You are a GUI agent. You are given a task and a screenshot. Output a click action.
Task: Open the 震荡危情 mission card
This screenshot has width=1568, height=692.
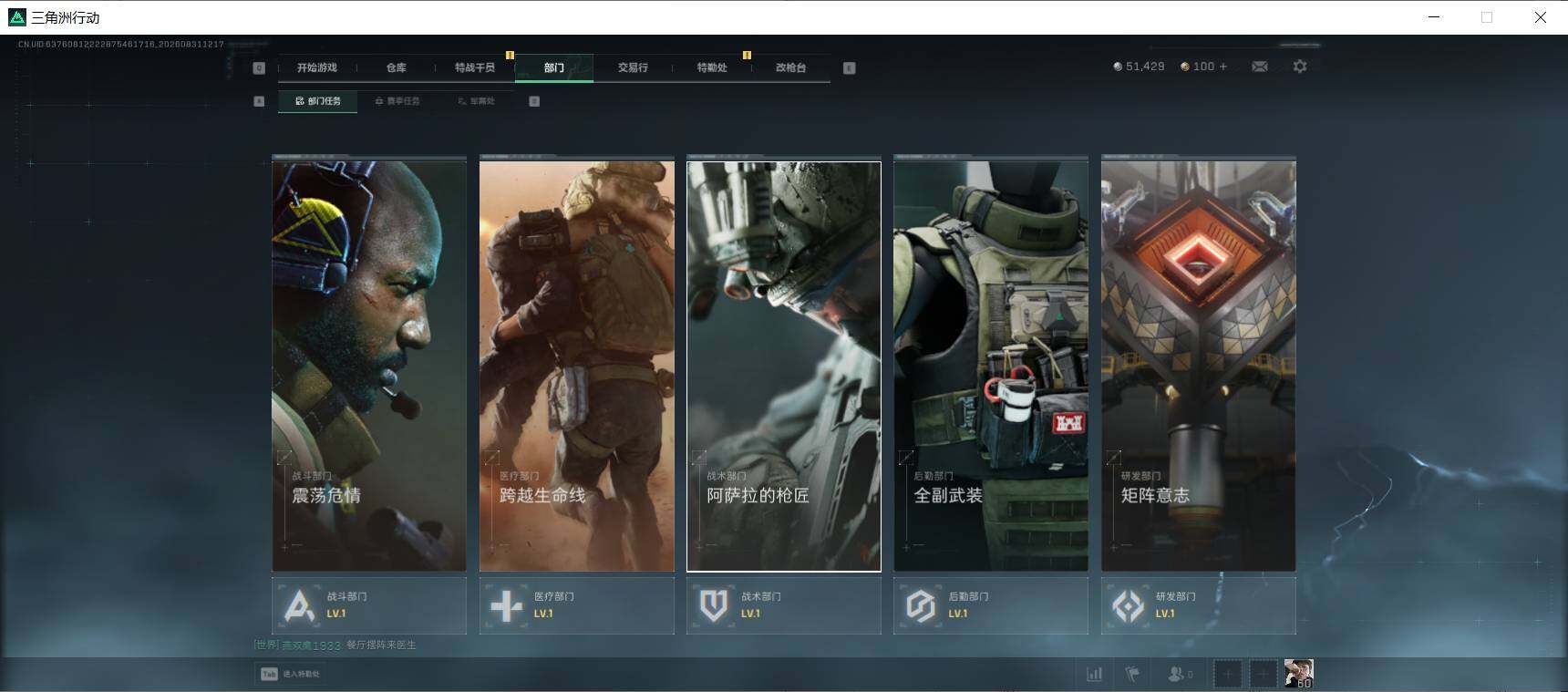coord(369,366)
